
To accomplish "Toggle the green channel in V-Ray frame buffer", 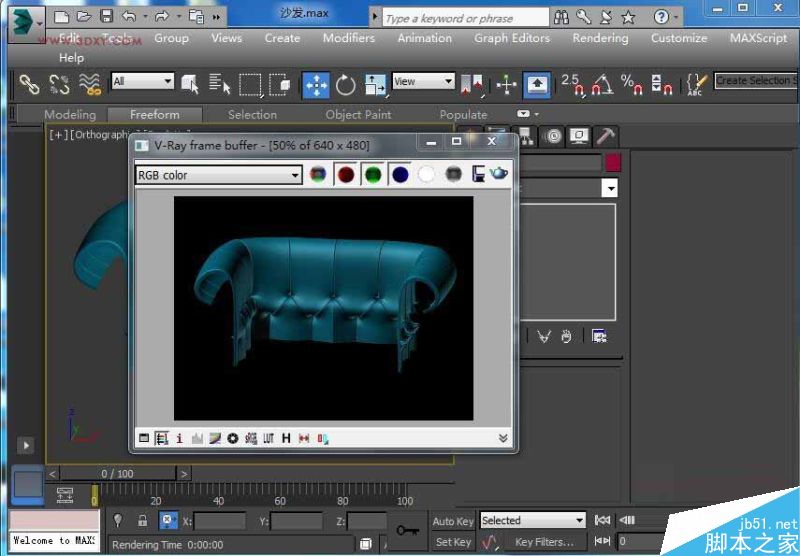I will [x=372, y=175].
